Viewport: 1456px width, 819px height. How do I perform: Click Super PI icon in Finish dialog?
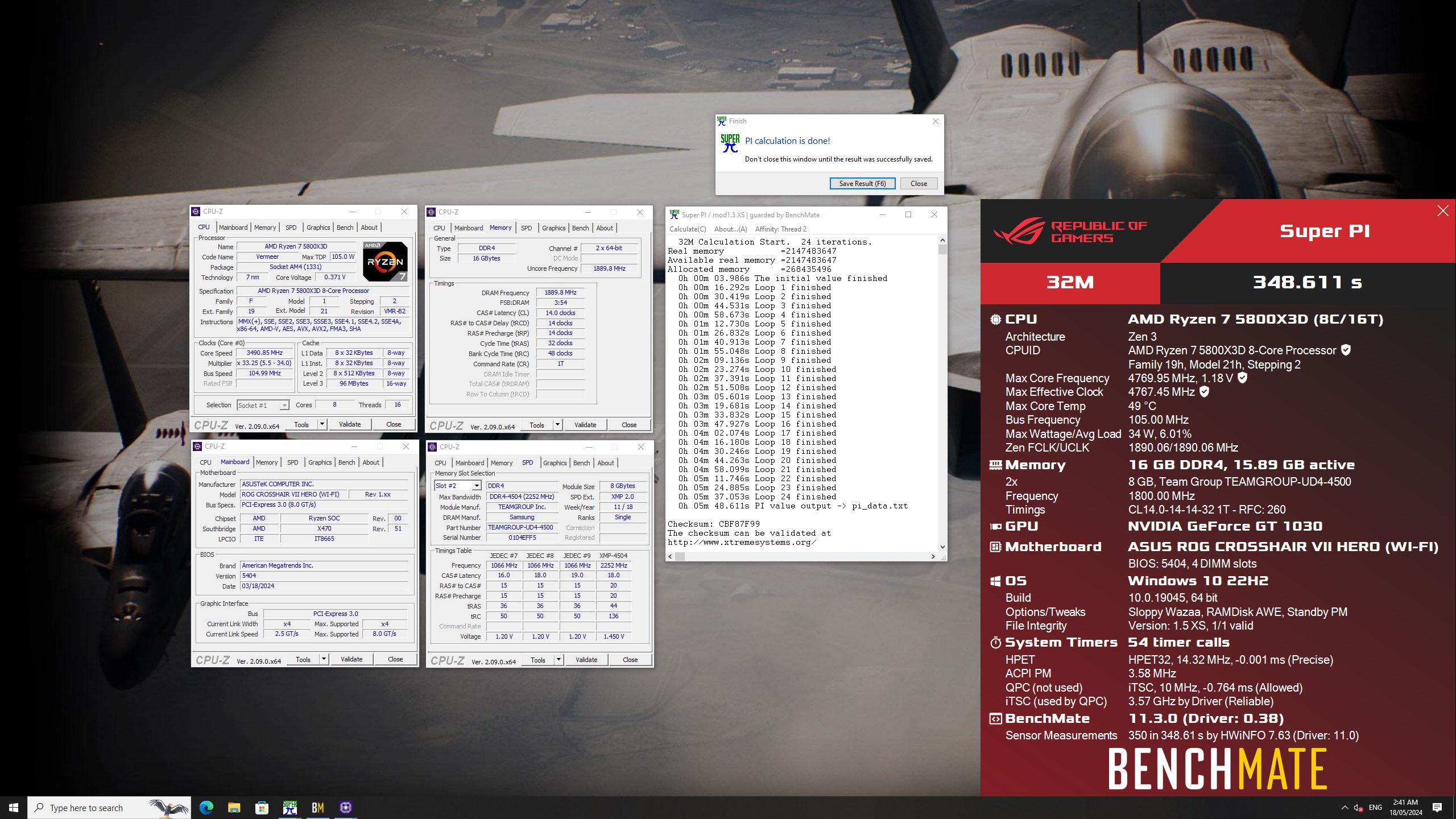click(x=730, y=143)
